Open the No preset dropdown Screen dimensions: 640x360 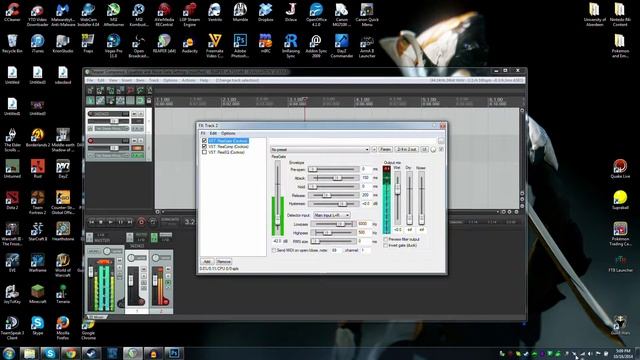[320, 149]
